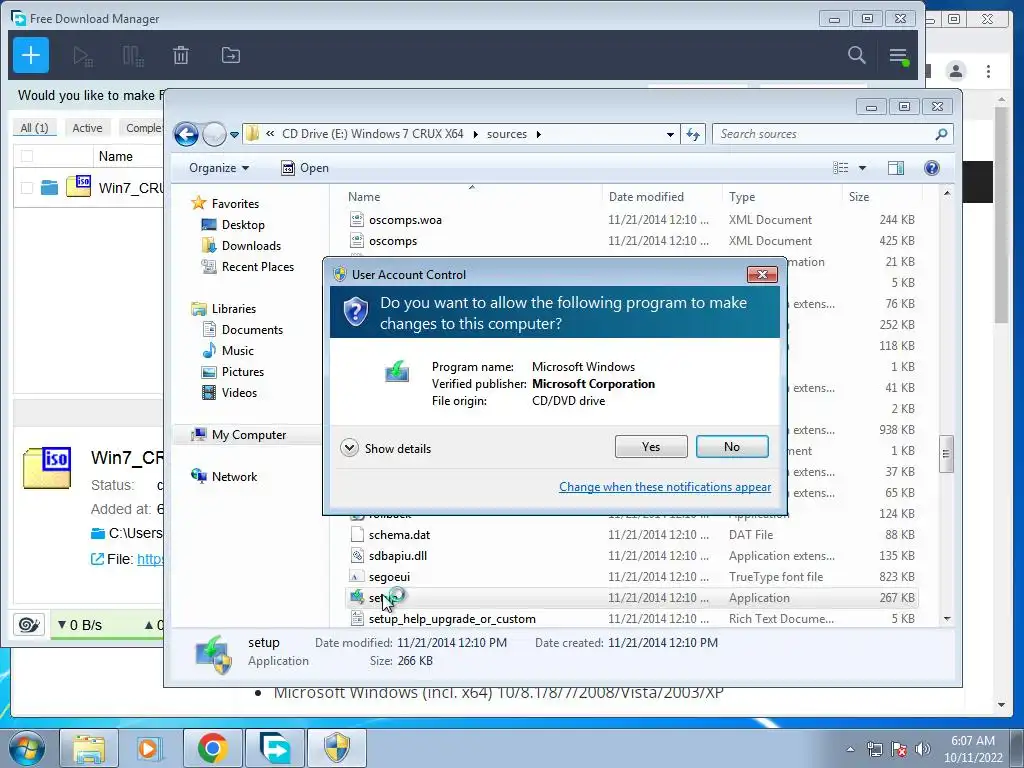Sort files by Type column
1024x768 pixels.
[x=782, y=197]
